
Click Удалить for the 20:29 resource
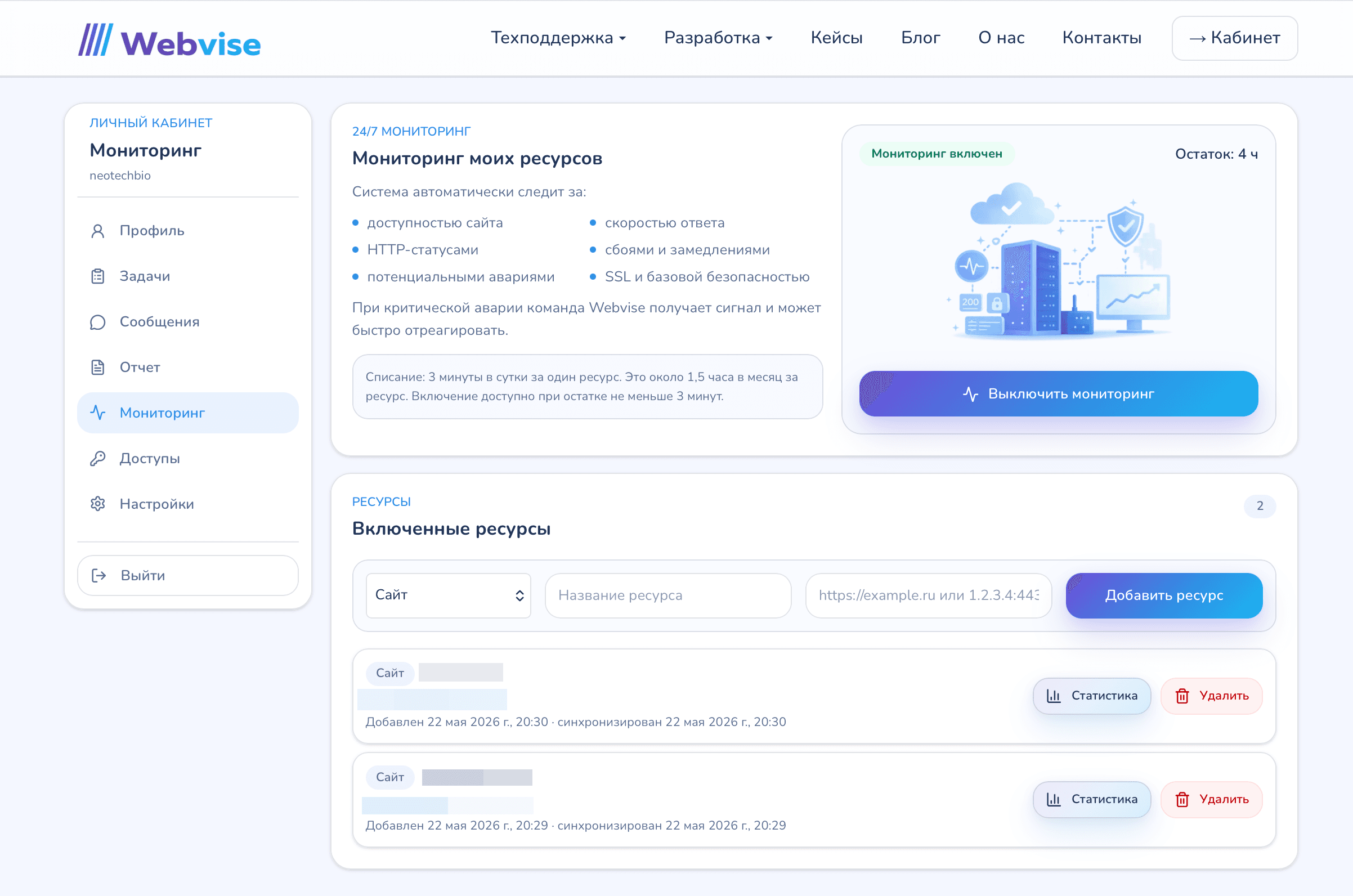pyautogui.click(x=1212, y=799)
